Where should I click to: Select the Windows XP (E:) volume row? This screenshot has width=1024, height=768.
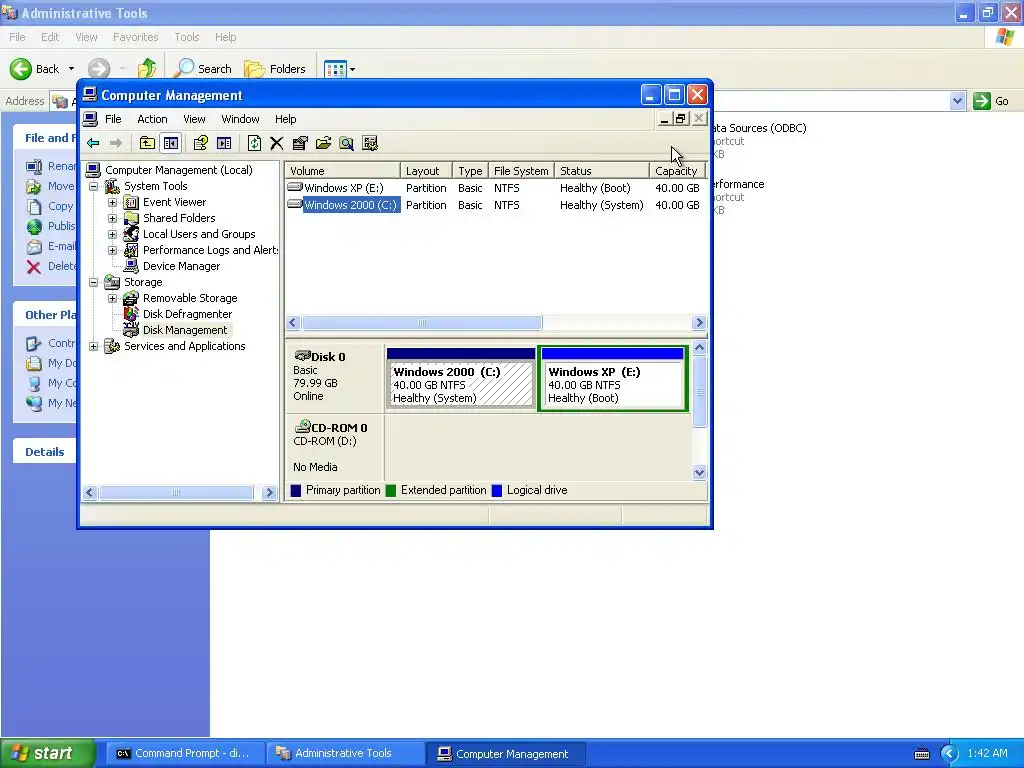pyautogui.click(x=496, y=188)
